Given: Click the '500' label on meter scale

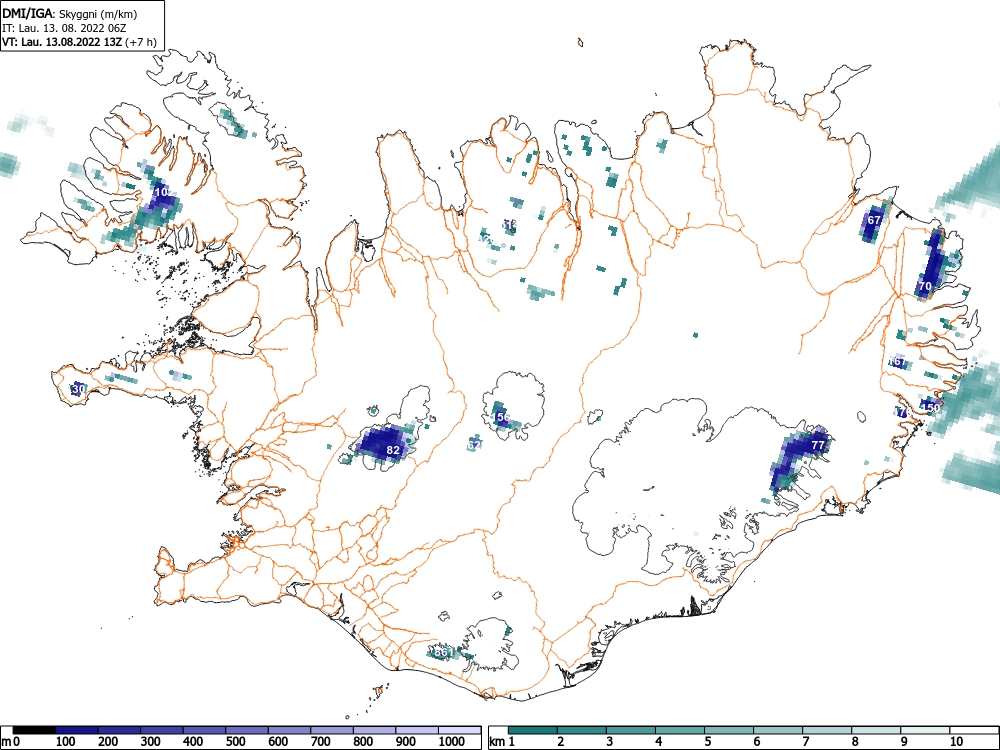Looking at the screenshot, I should click(x=235, y=742).
